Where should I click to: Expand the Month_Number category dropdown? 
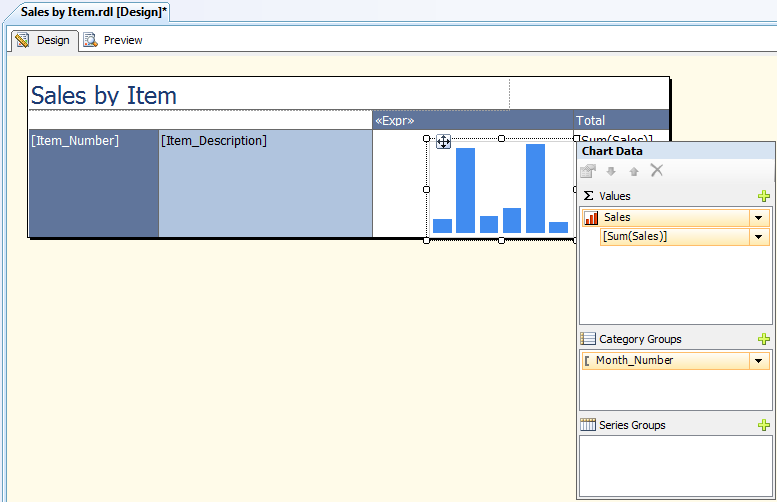coord(759,361)
